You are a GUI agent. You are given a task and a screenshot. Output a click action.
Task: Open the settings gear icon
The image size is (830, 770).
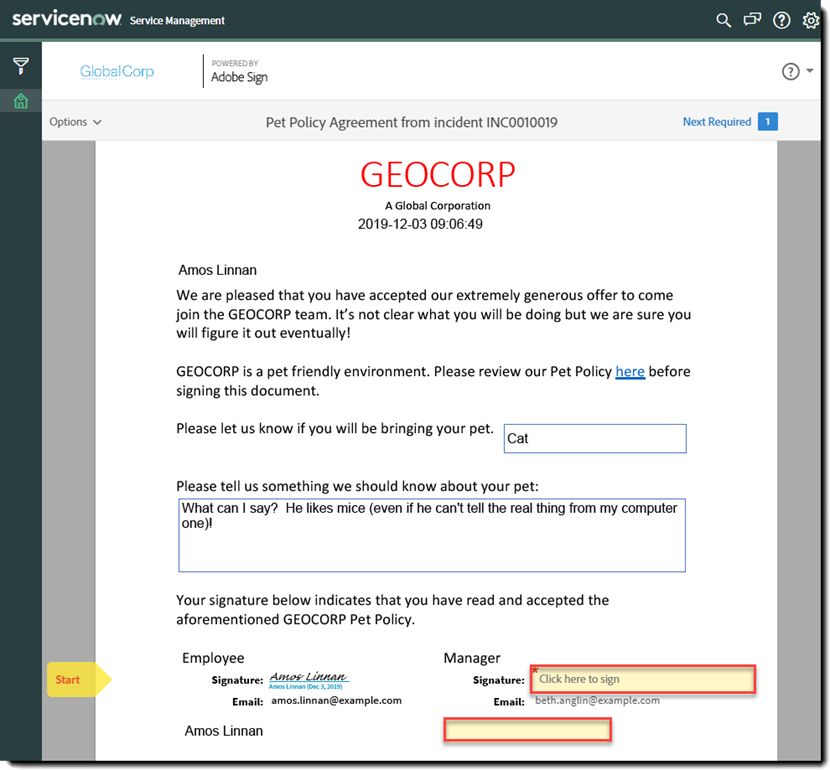point(810,20)
